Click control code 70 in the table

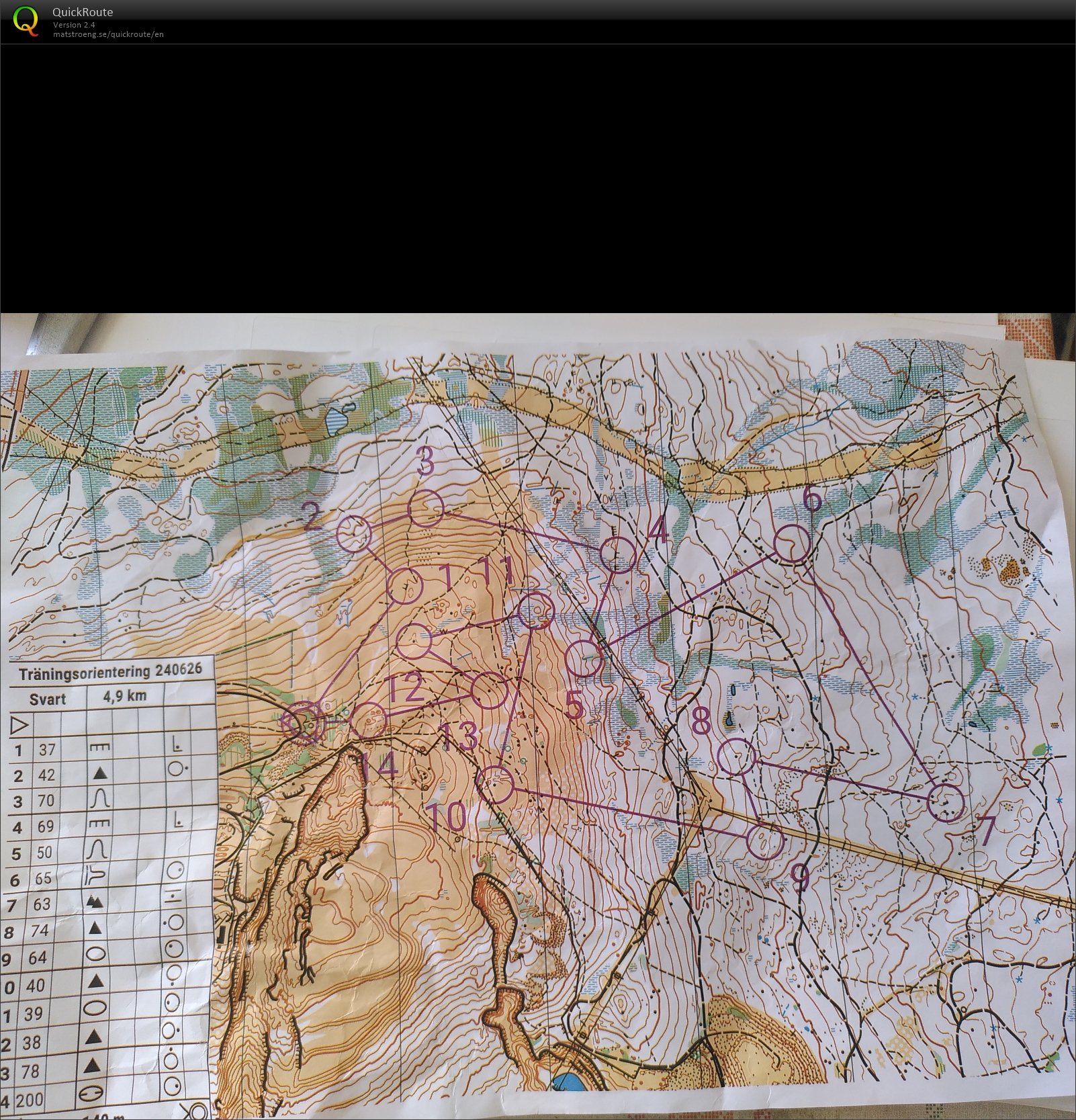46,801
